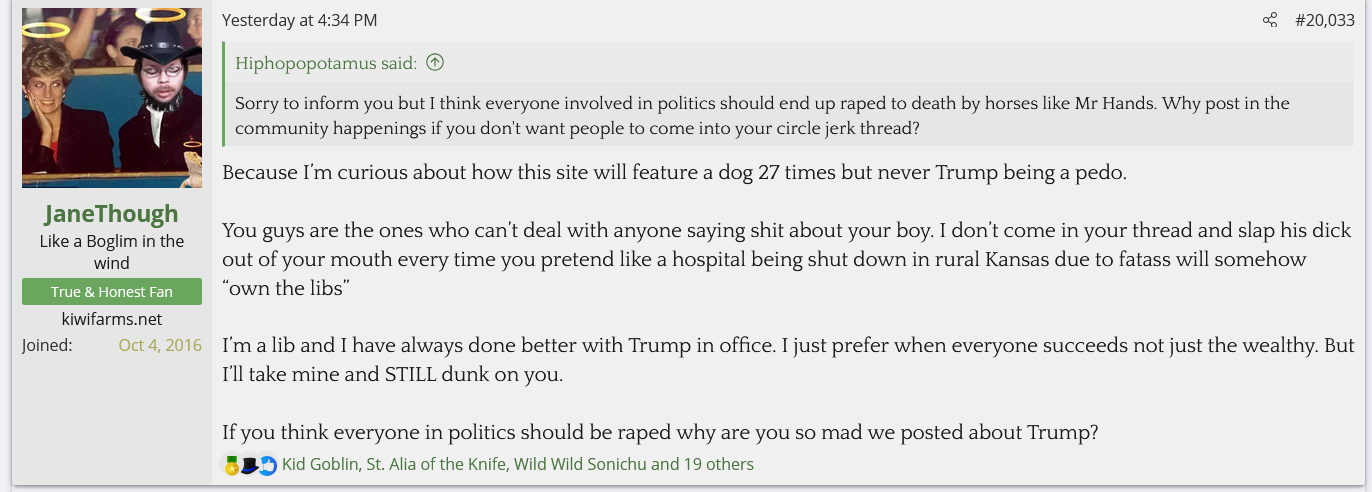Click the Joined label in user info
The image size is (1372, 492).
[47, 345]
